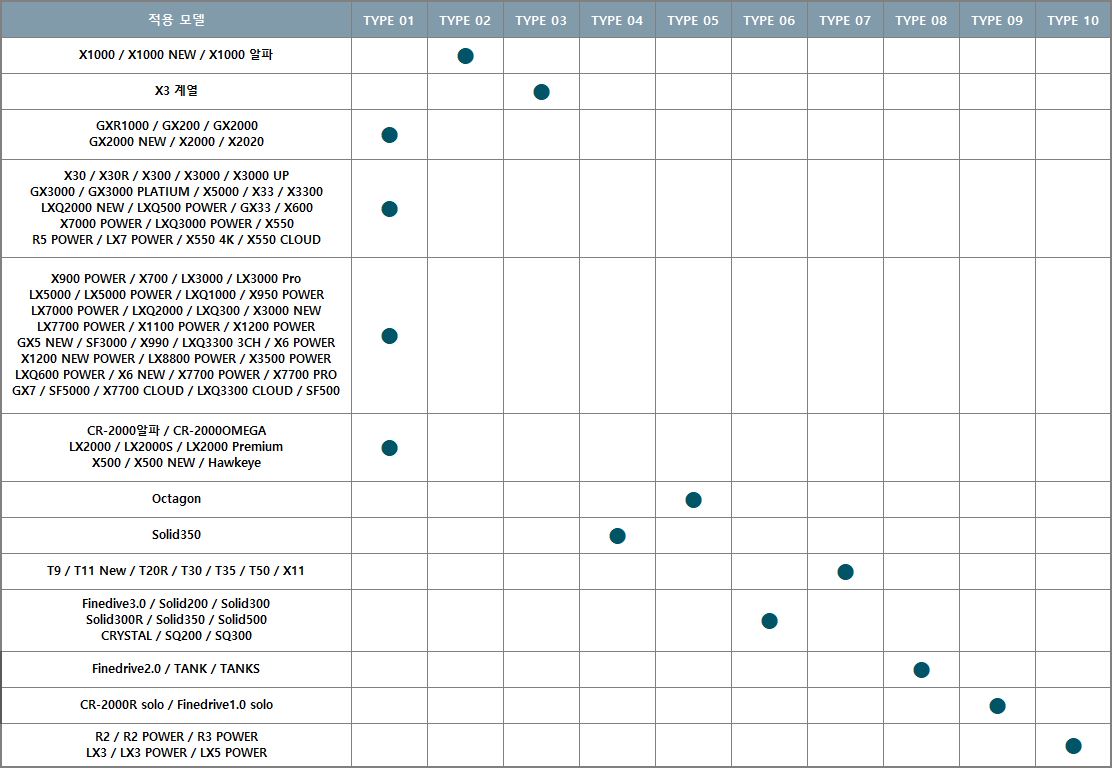Screen dimensions: 1112x769
Task: Select the CR-2000R solo / Finedrive1.0 solo cell
Action: point(177,706)
